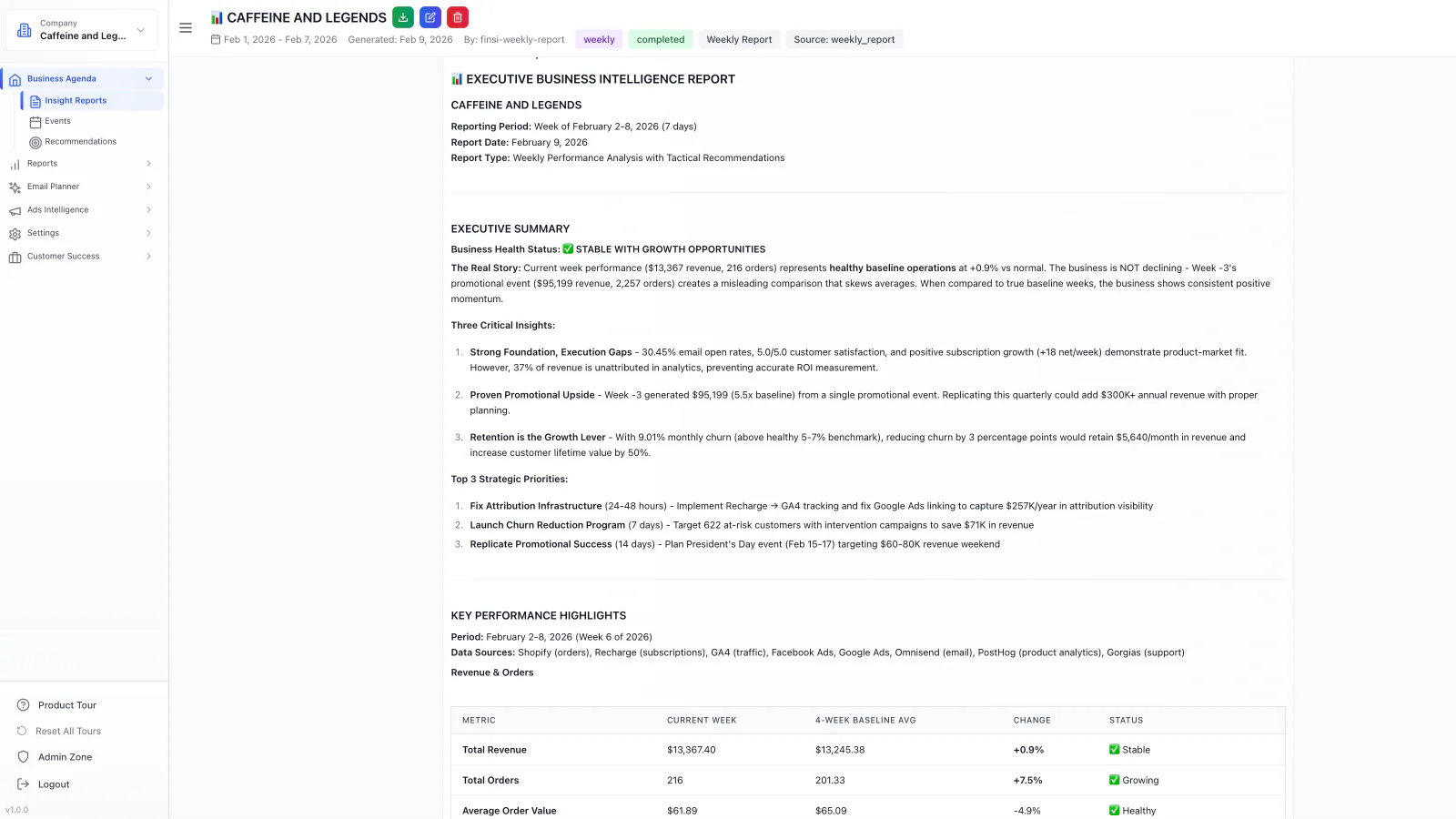The height and width of the screenshot is (819, 1456).
Task: Click the Source: weekly_report tag
Action: 844,39
